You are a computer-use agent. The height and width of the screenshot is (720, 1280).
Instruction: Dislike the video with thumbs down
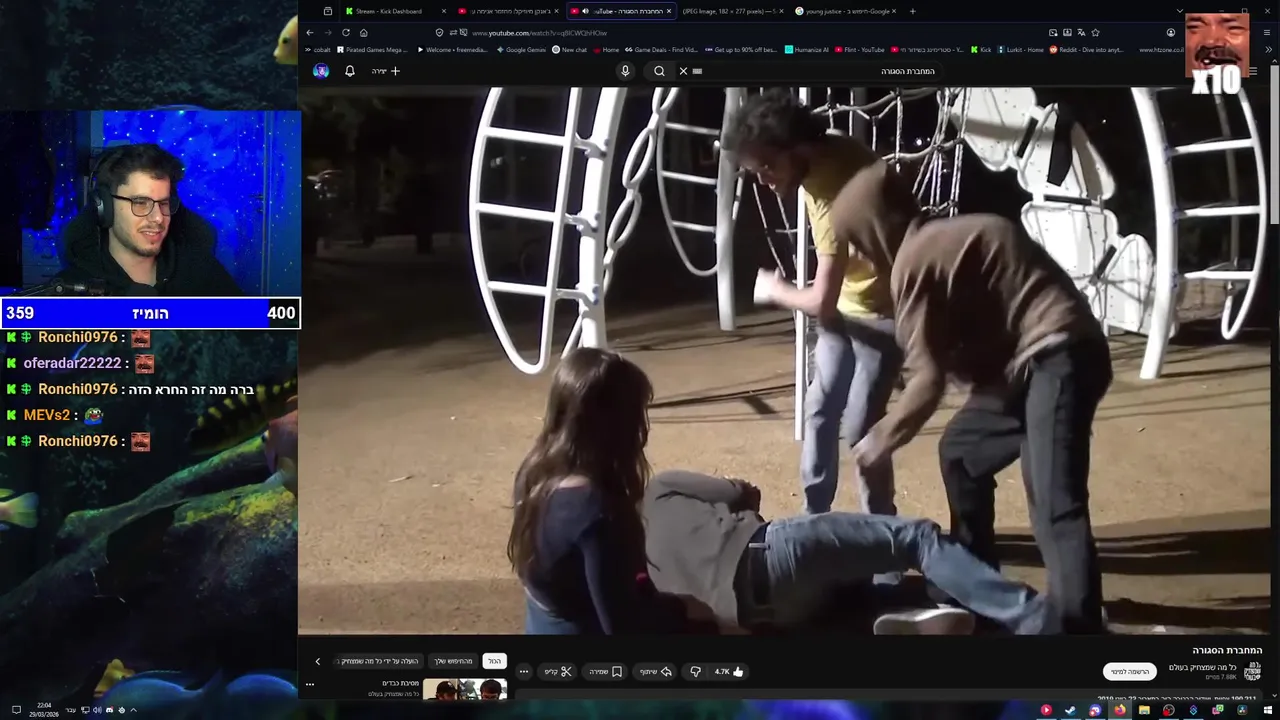[696, 672]
